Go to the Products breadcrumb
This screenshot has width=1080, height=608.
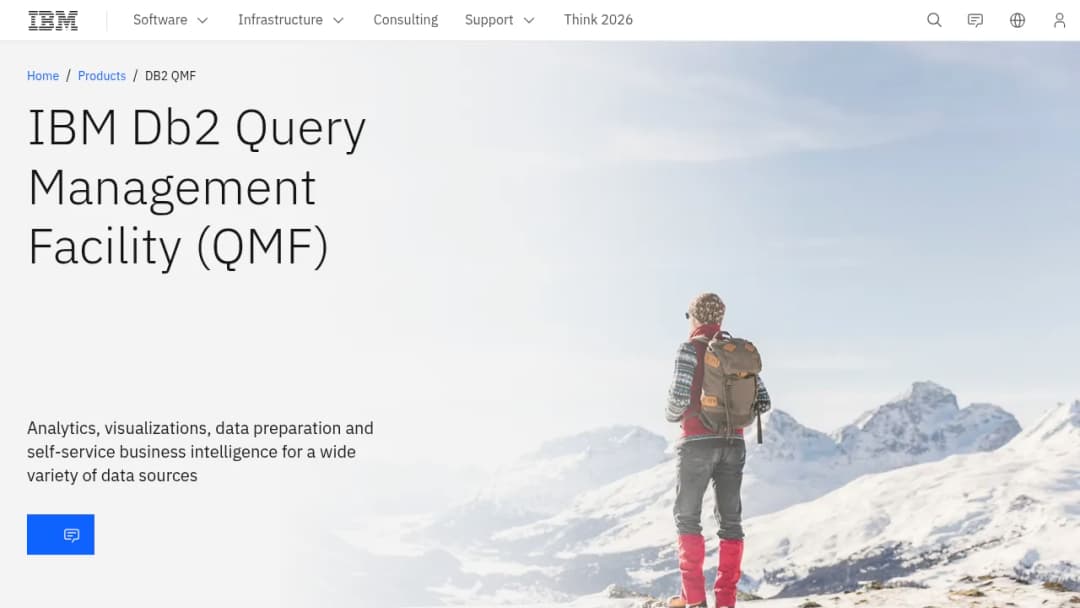pos(102,76)
